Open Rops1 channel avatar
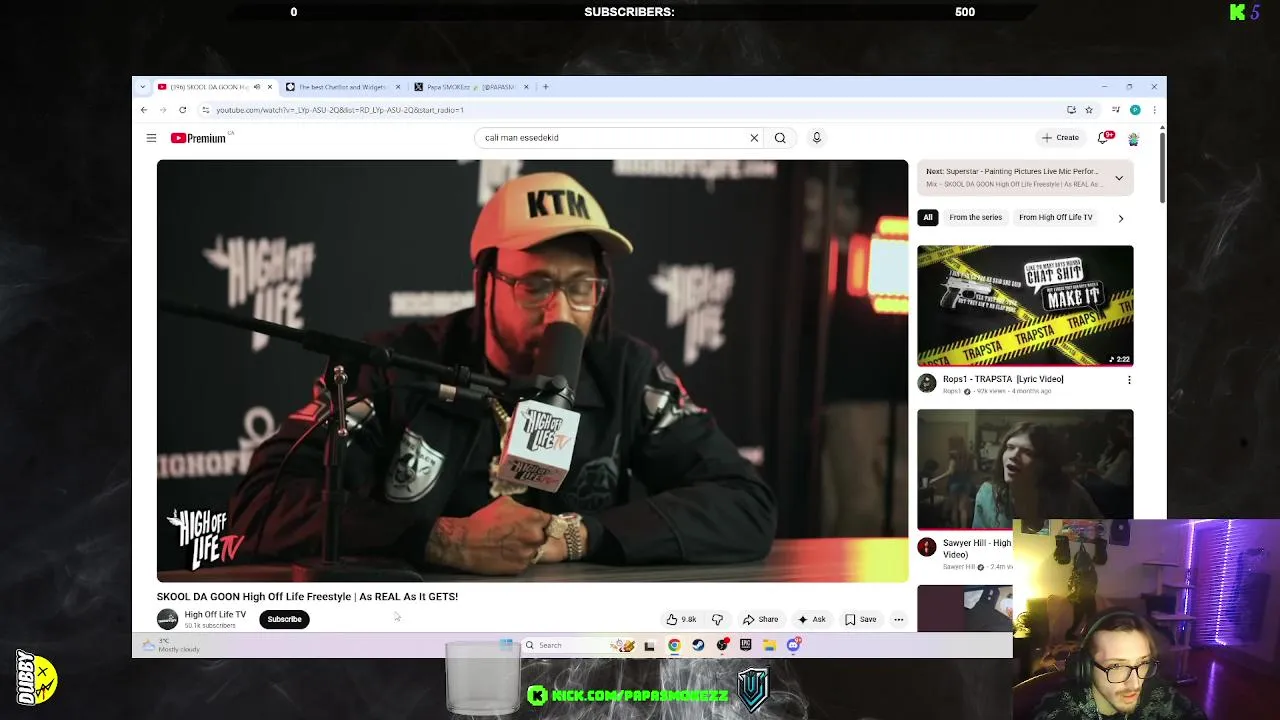1280x720 pixels. pyautogui.click(x=927, y=383)
